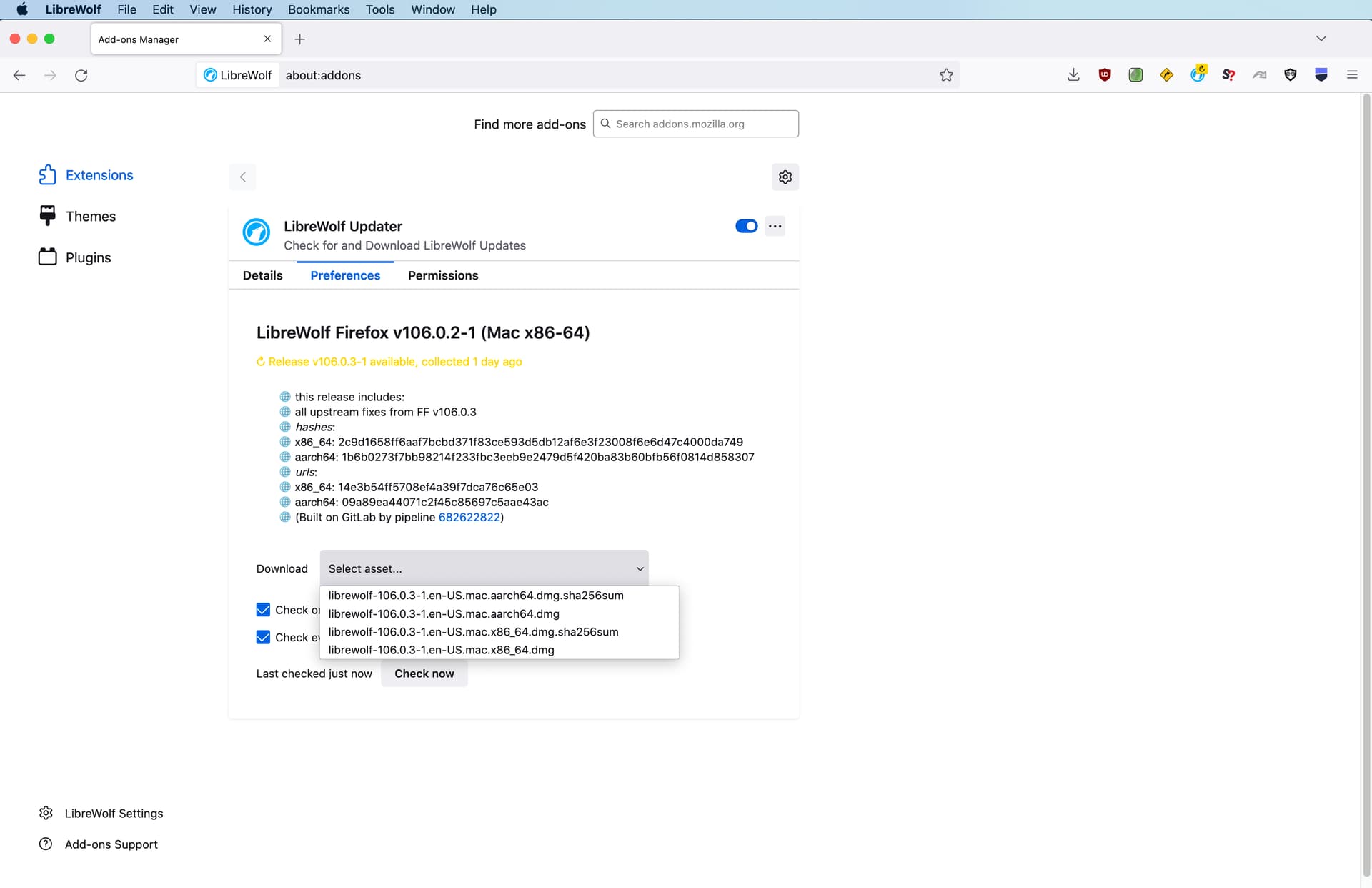Reload the current page

click(81, 75)
